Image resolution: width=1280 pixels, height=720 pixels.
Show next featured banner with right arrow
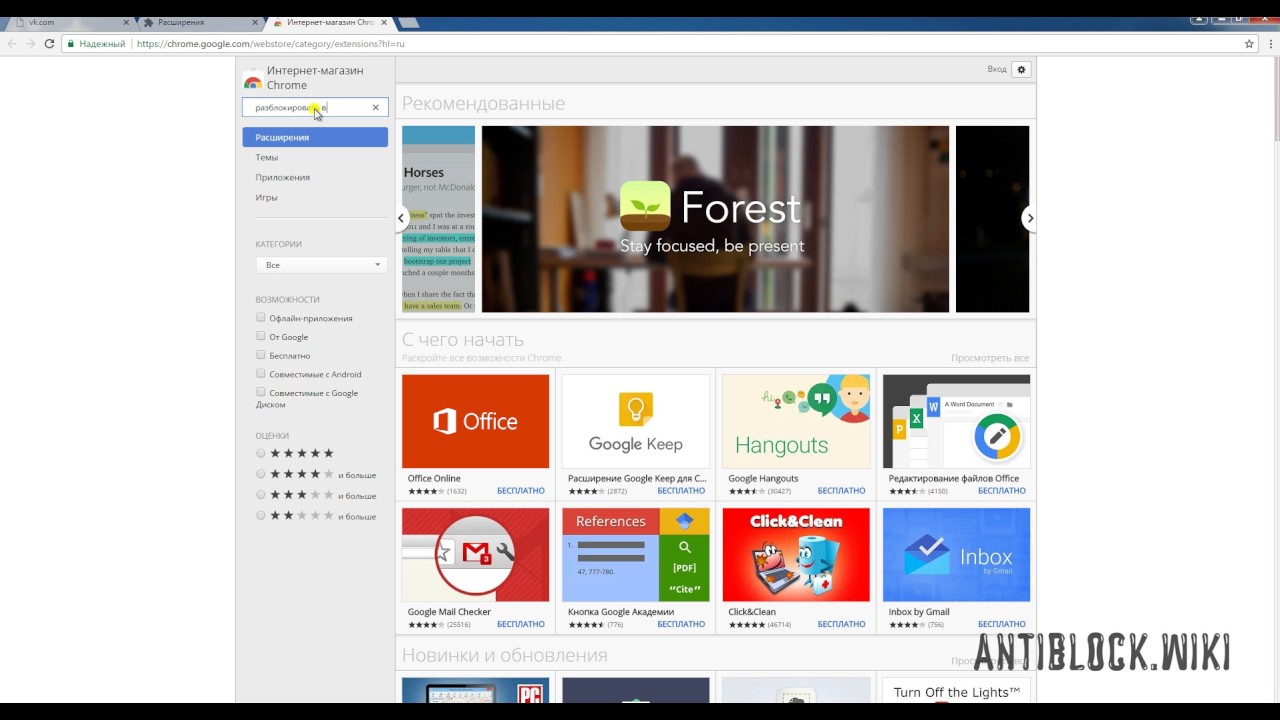[1029, 218]
